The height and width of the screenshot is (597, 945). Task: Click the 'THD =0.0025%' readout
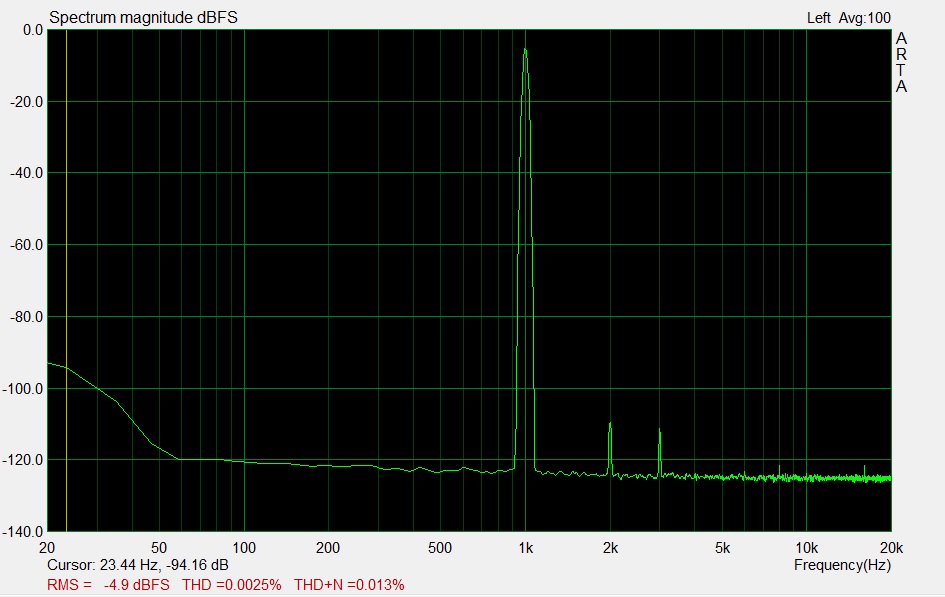[x=231, y=585]
